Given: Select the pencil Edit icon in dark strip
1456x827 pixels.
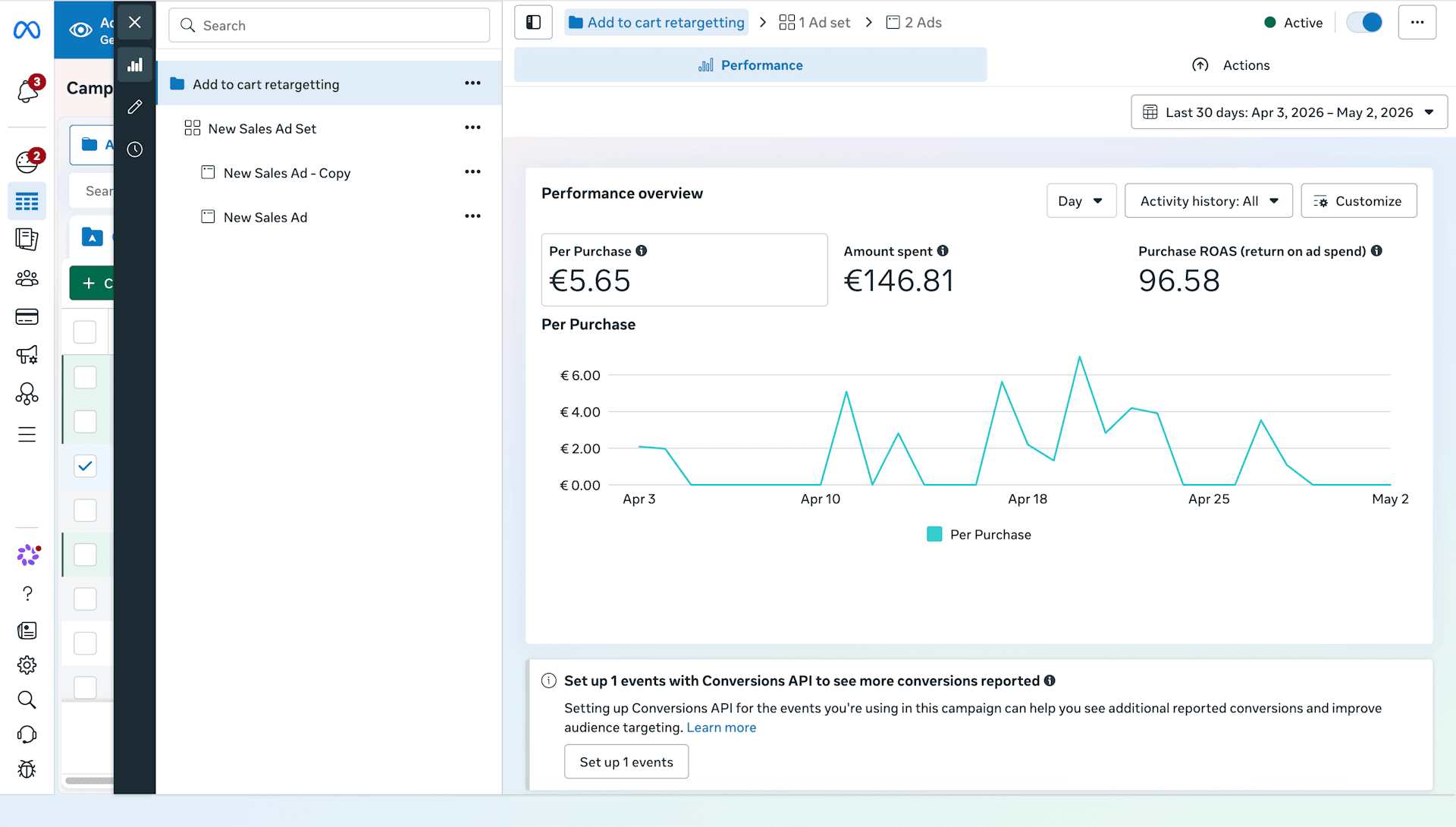Looking at the screenshot, I should [x=135, y=107].
